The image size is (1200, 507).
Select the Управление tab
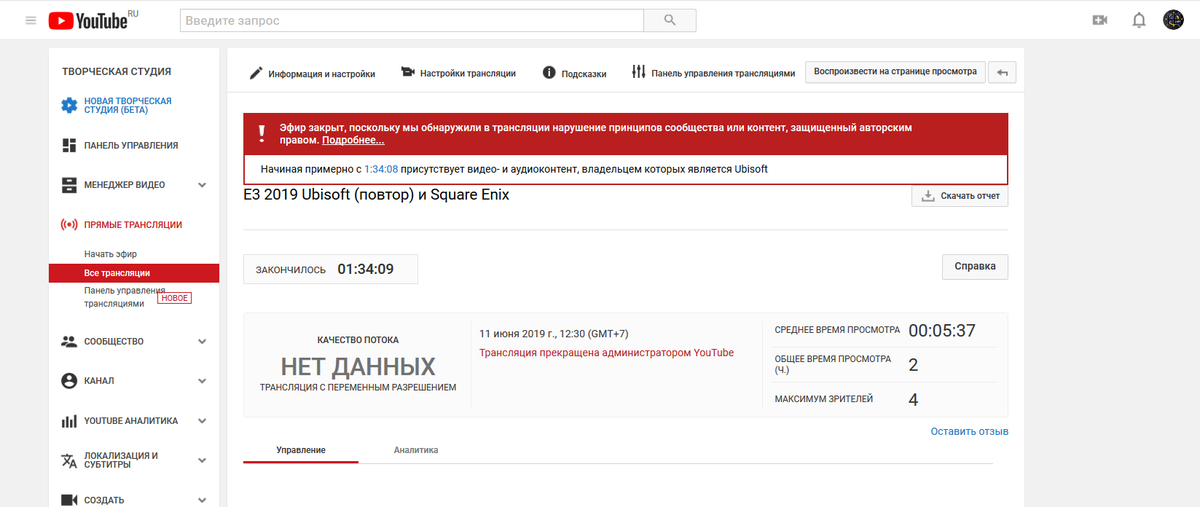tap(300, 450)
